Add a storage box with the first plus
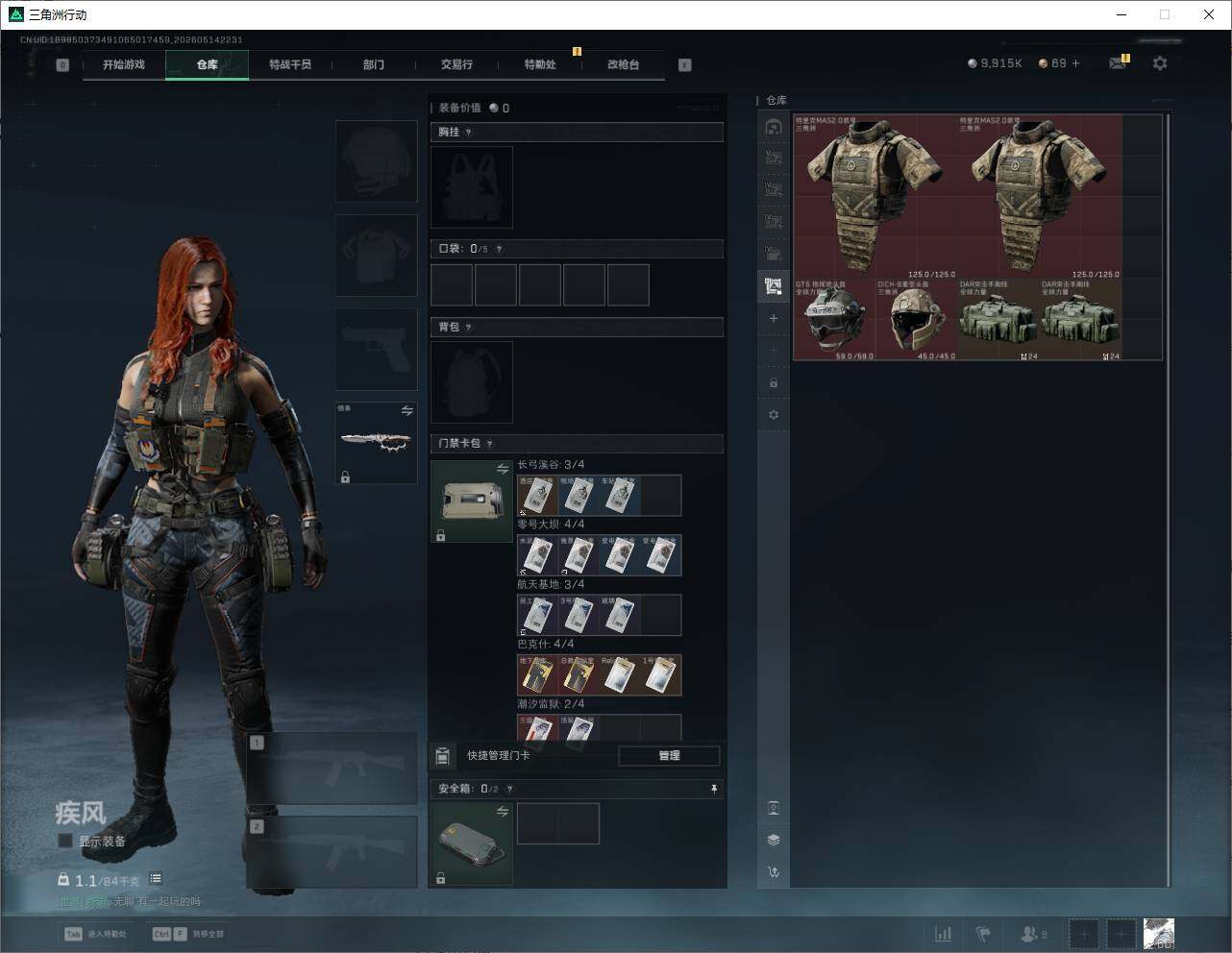 coord(774,318)
